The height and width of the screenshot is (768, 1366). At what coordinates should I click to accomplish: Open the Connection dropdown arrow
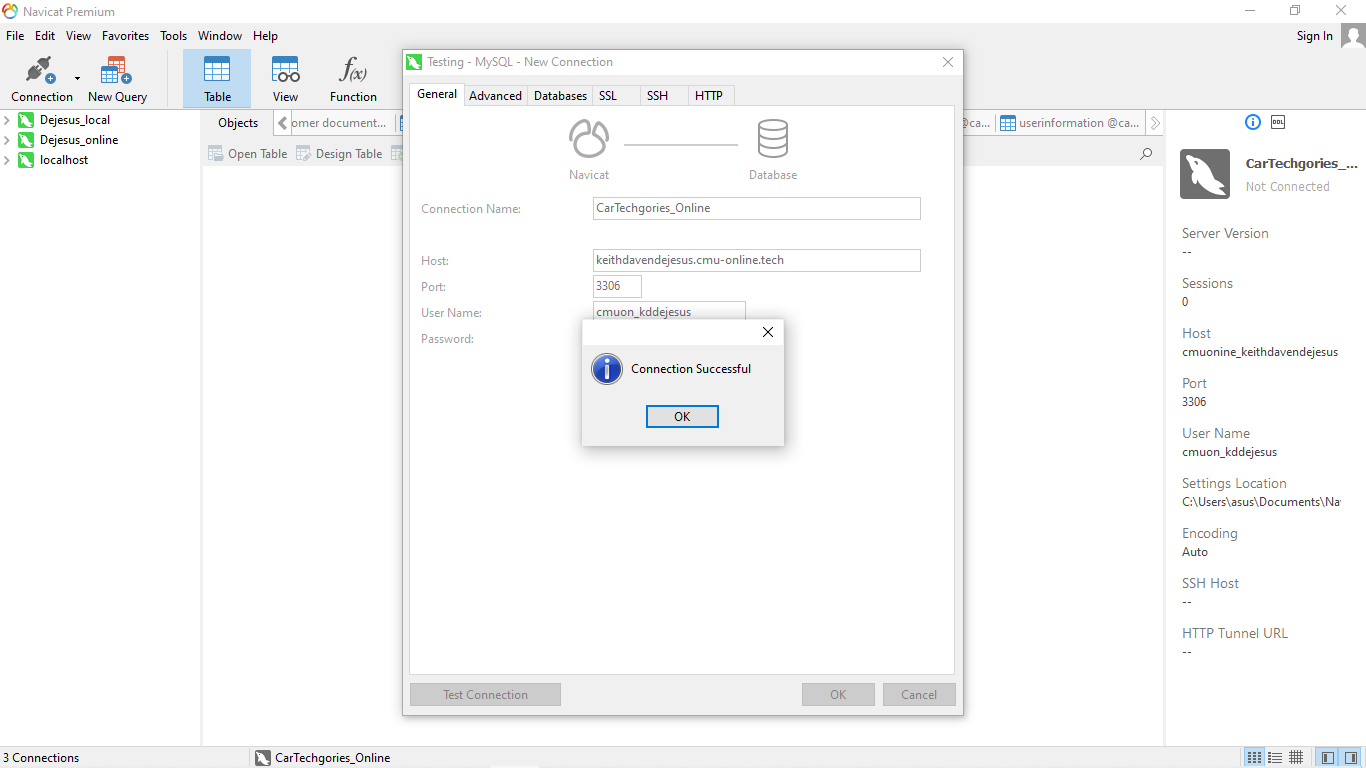pyautogui.click(x=77, y=79)
